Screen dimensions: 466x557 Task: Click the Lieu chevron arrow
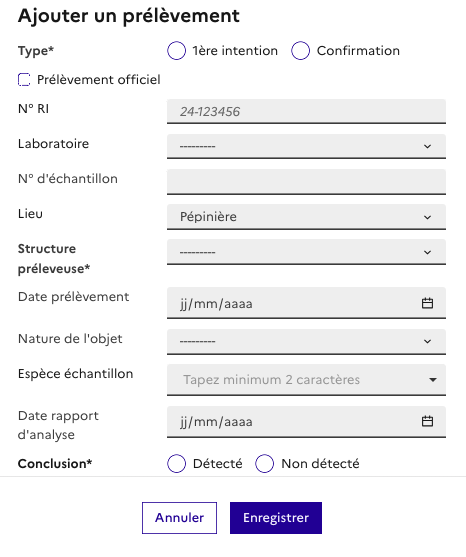click(427, 217)
